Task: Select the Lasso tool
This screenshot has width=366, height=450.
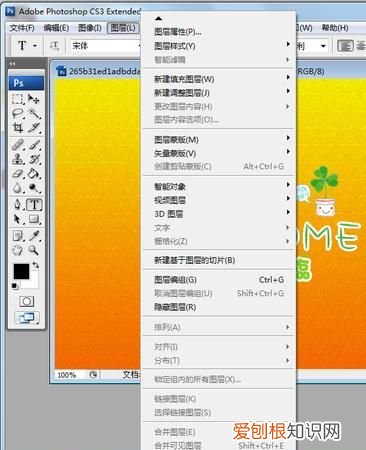Action: pos(18,113)
